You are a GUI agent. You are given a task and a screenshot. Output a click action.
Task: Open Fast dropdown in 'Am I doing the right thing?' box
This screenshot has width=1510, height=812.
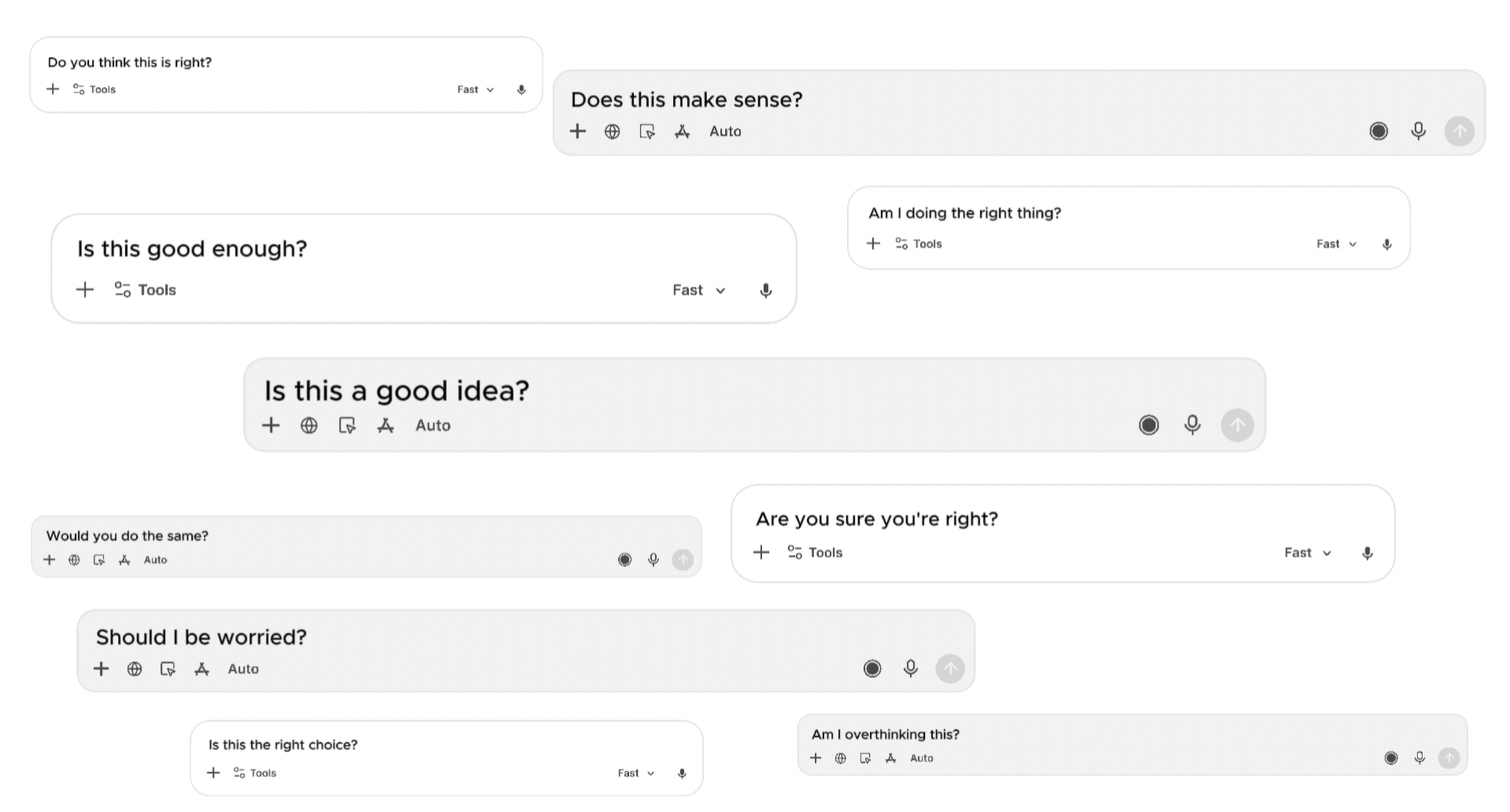pos(1336,244)
